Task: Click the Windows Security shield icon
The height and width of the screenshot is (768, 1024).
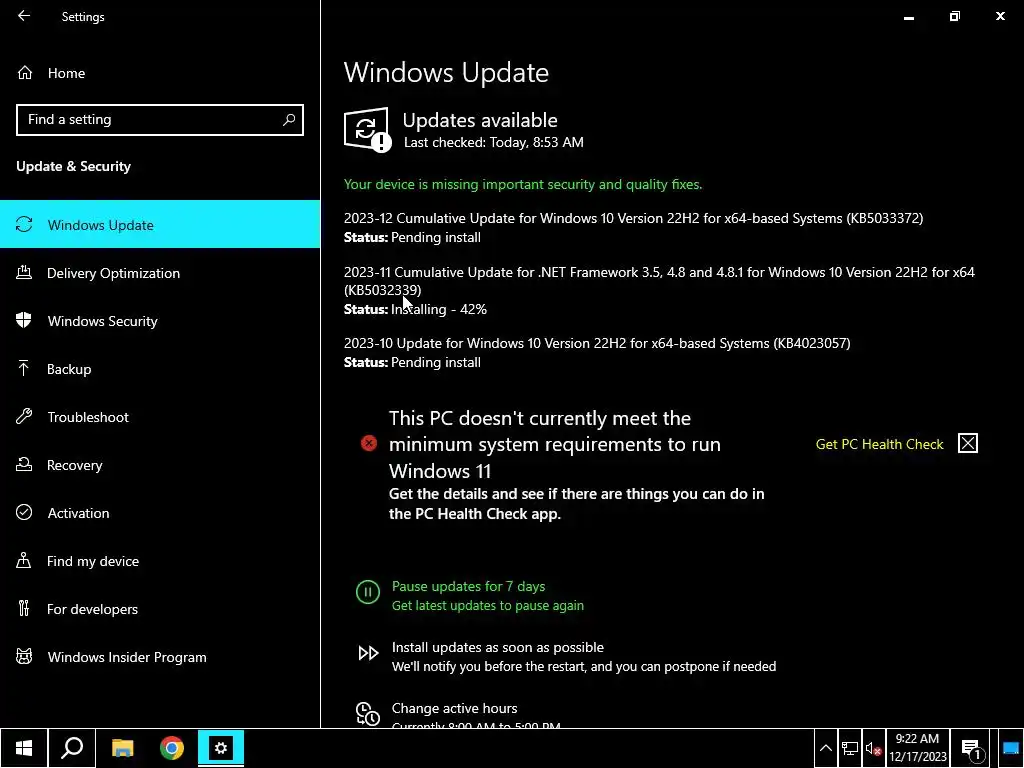Action: point(24,321)
